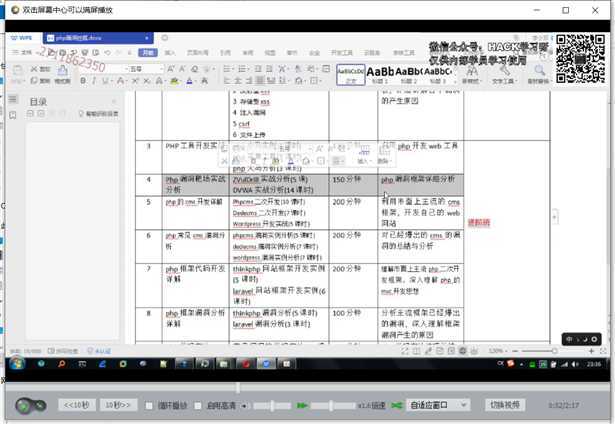615x424 pixels.
Task: Click the decrease font size icon
Action: [182, 69]
